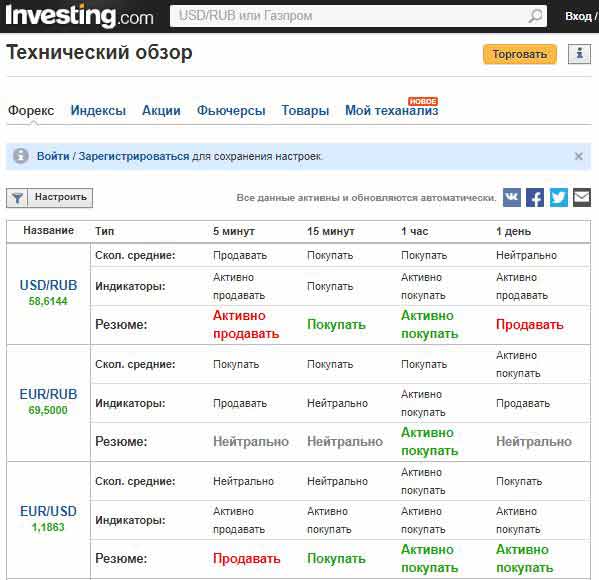Image resolution: width=599 pixels, height=580 pixels.
Task: Open the Товары tab
Action: click(305, 110)
